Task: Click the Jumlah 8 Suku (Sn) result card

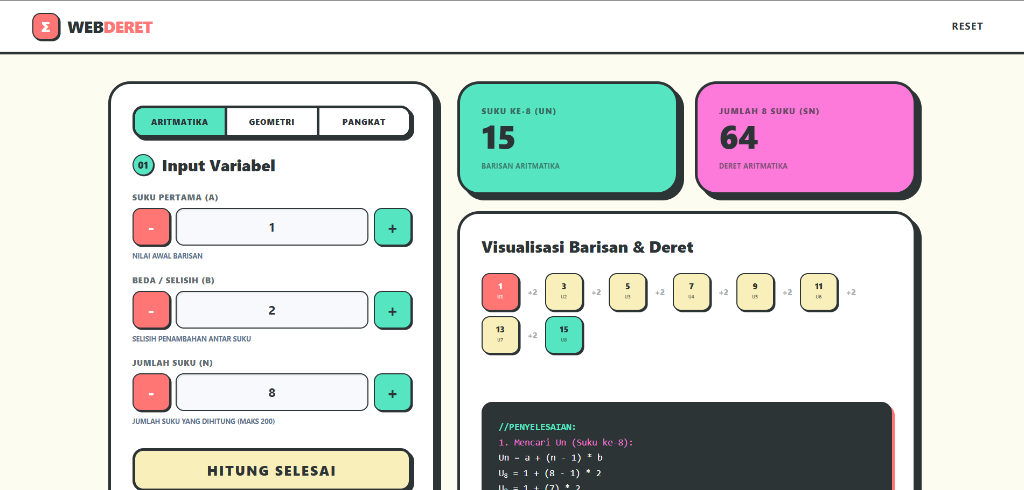Action: click(805, 138)
